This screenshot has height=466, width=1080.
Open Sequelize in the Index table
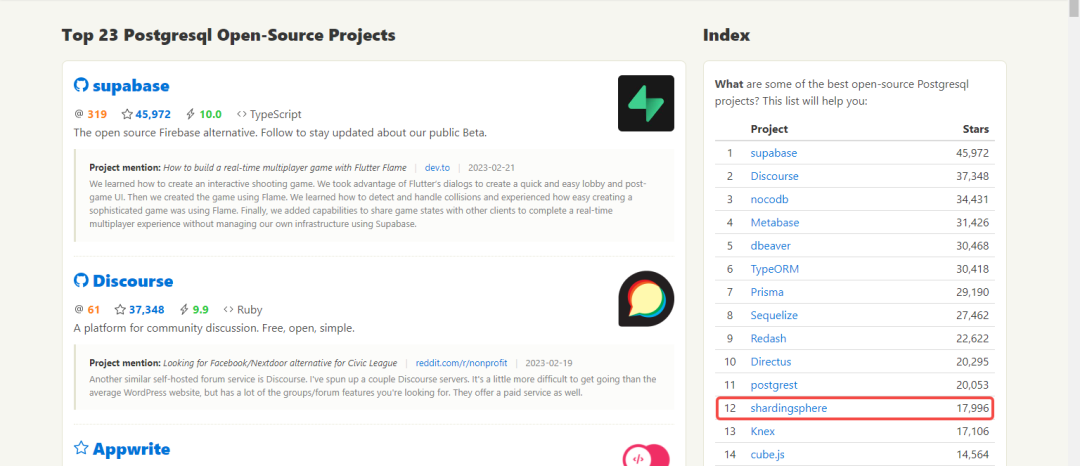click(774, 315)
